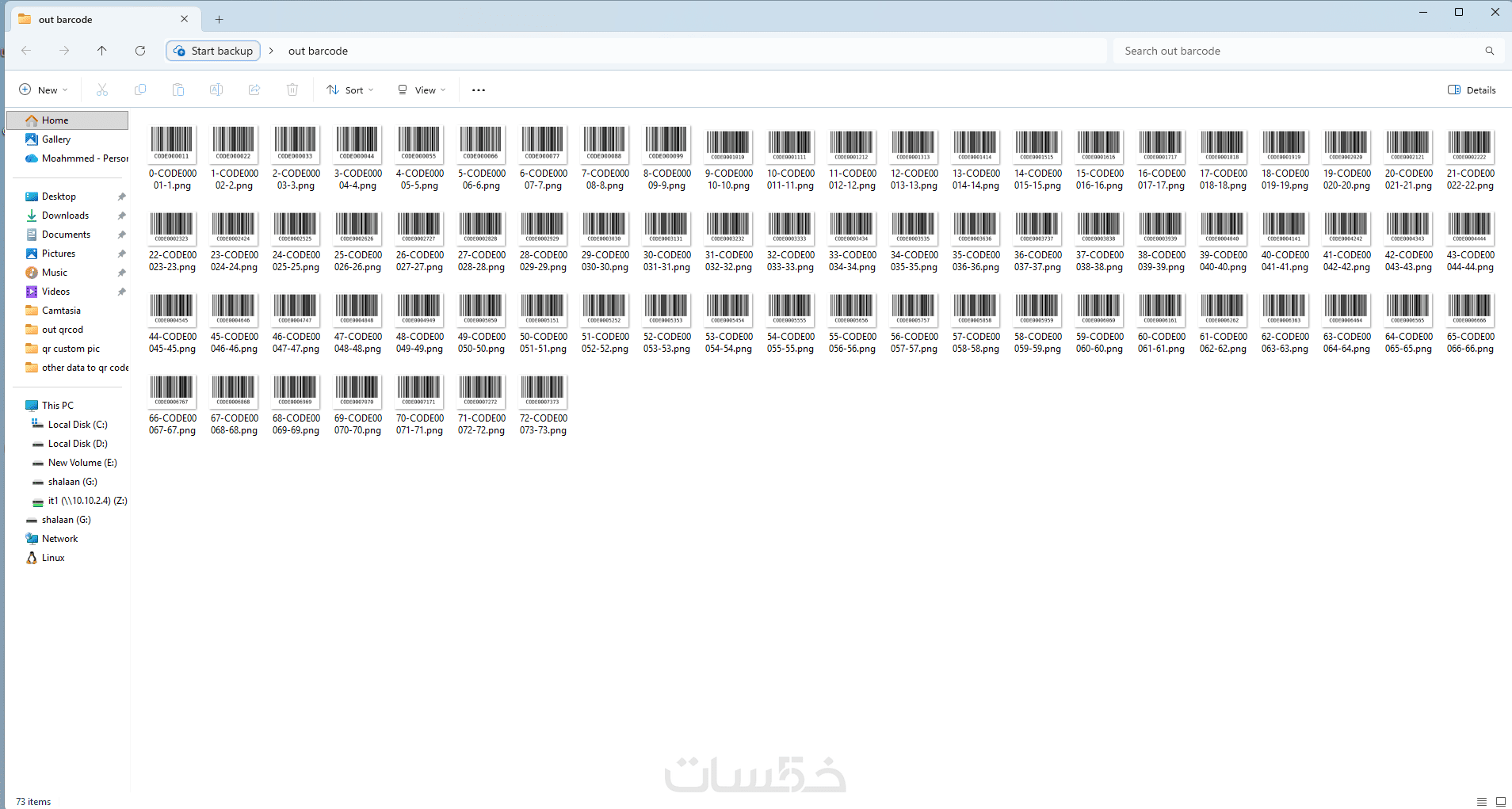Open the Documents folder
1512x809 pixels.
66,235
